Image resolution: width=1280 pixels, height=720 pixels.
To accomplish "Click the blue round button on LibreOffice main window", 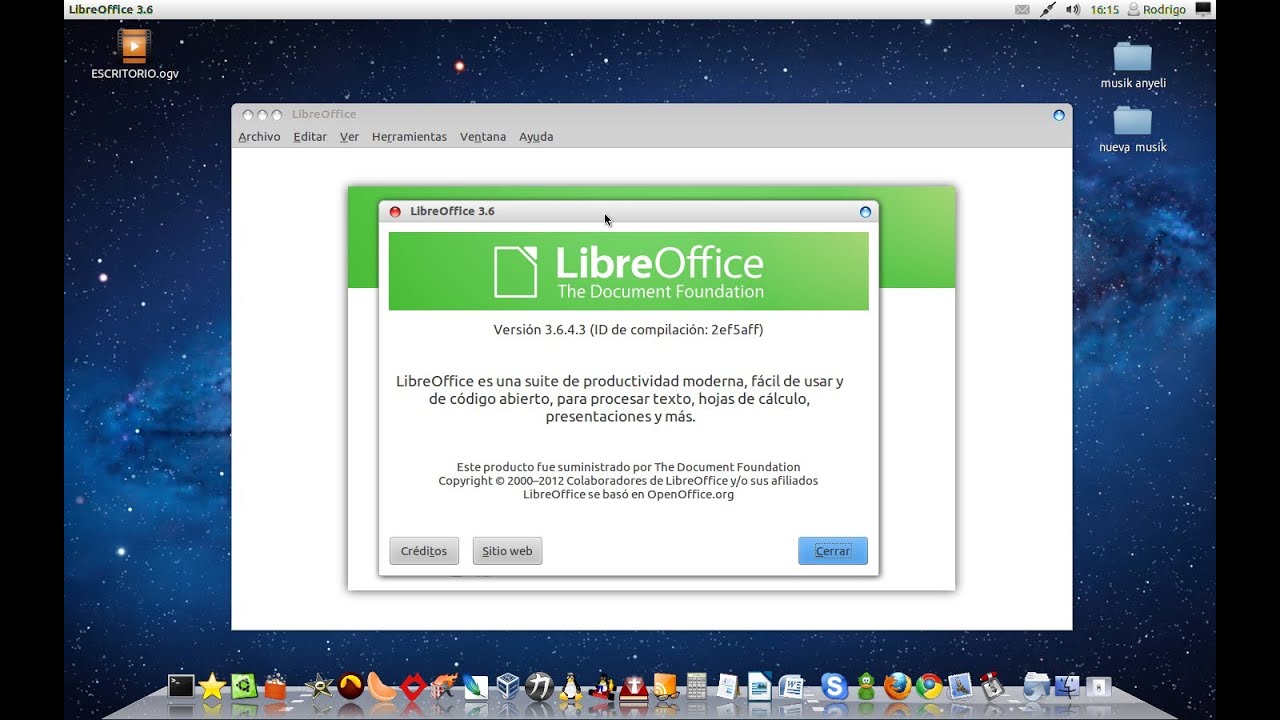I will click(x=1059, y=115).
